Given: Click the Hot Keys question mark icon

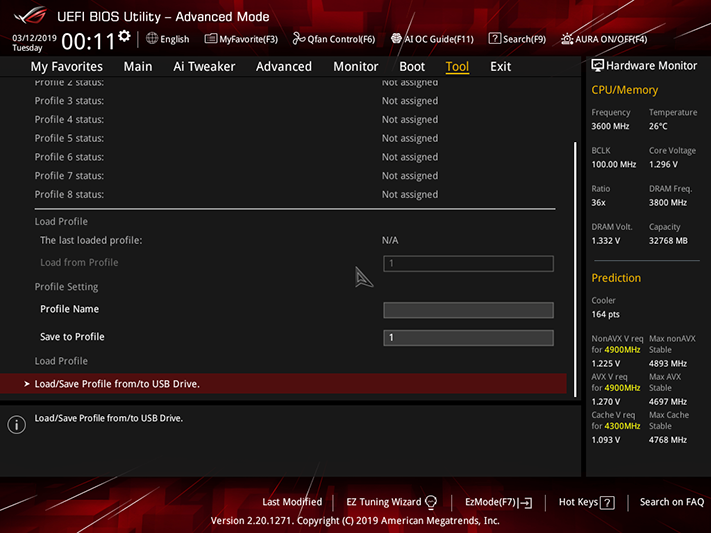Looking at the screenshot, I should click(x=607, y=503).
